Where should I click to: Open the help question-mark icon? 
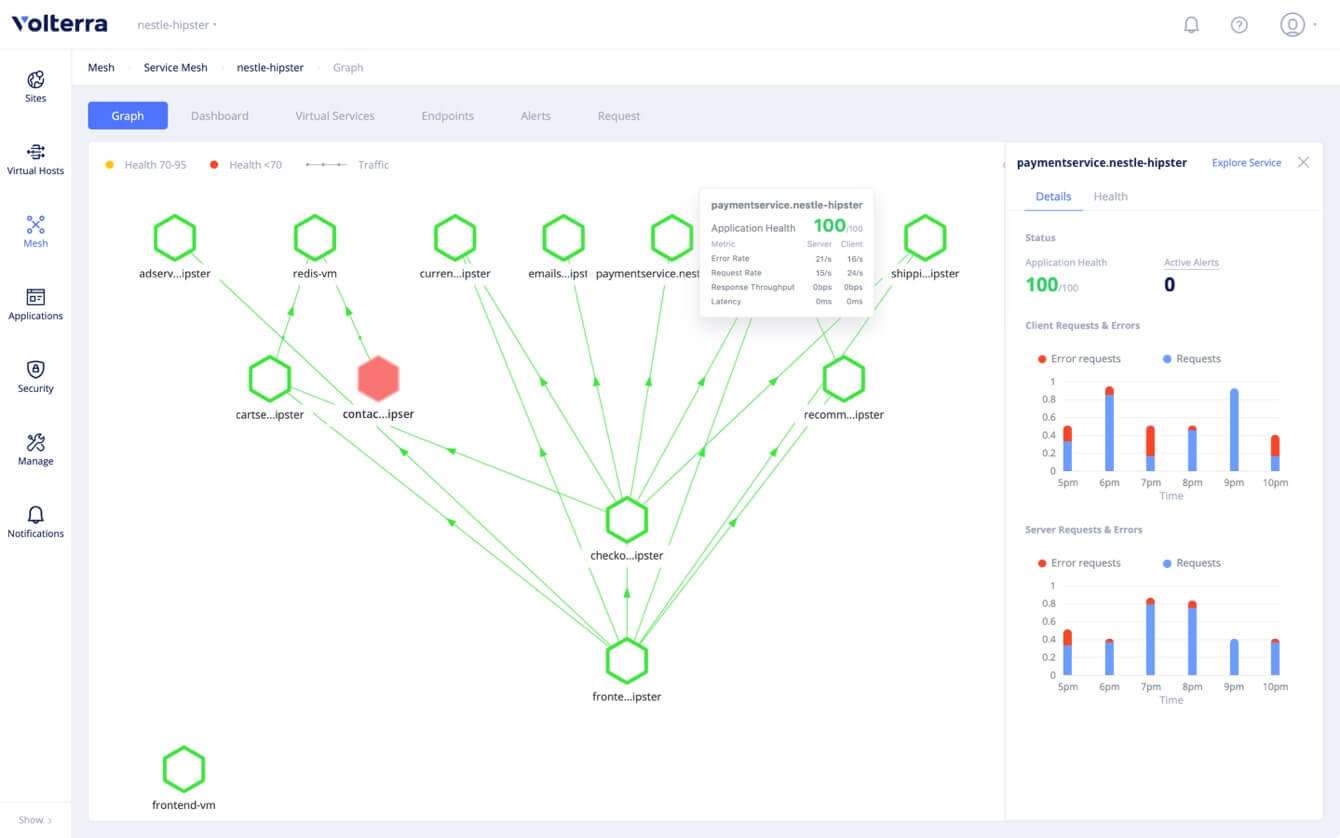[1239, 24]
